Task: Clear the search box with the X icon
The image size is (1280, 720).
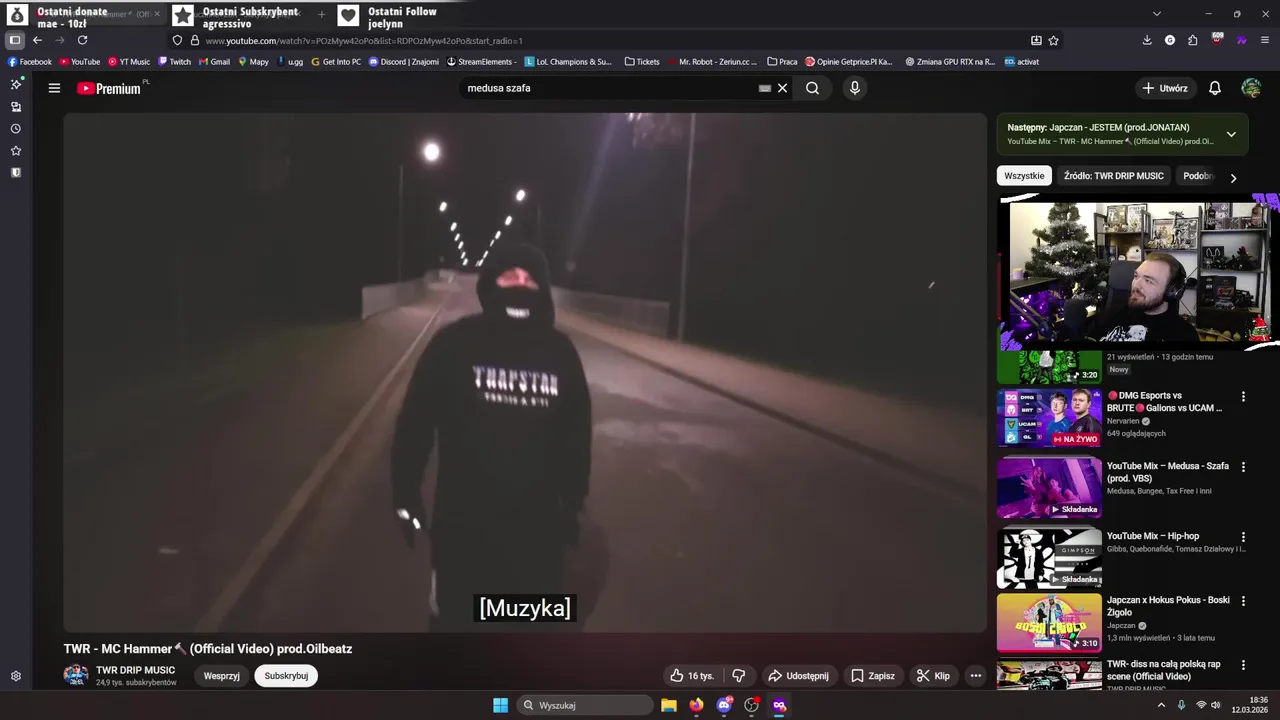Action: [x=783, y=88]
